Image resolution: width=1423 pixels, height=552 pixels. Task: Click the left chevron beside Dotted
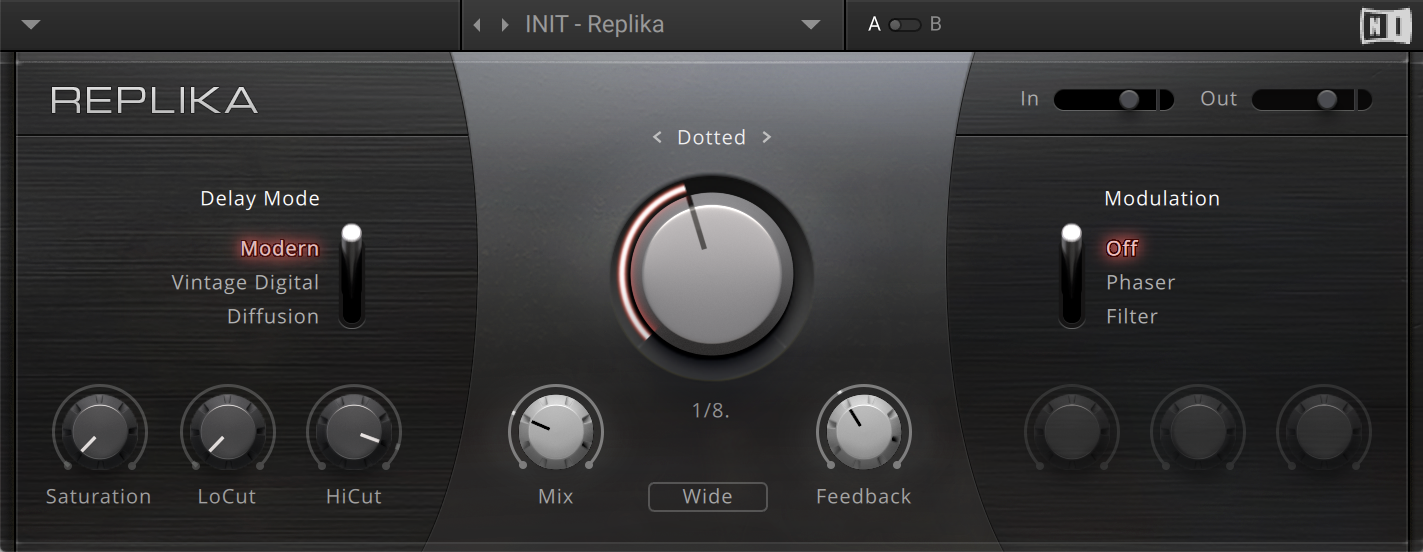[x=657, y=138]
